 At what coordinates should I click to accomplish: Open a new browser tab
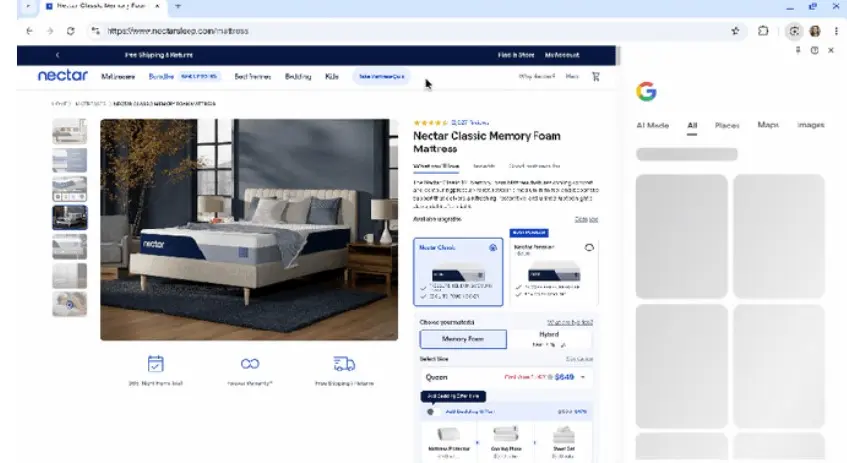click(178, 6)
